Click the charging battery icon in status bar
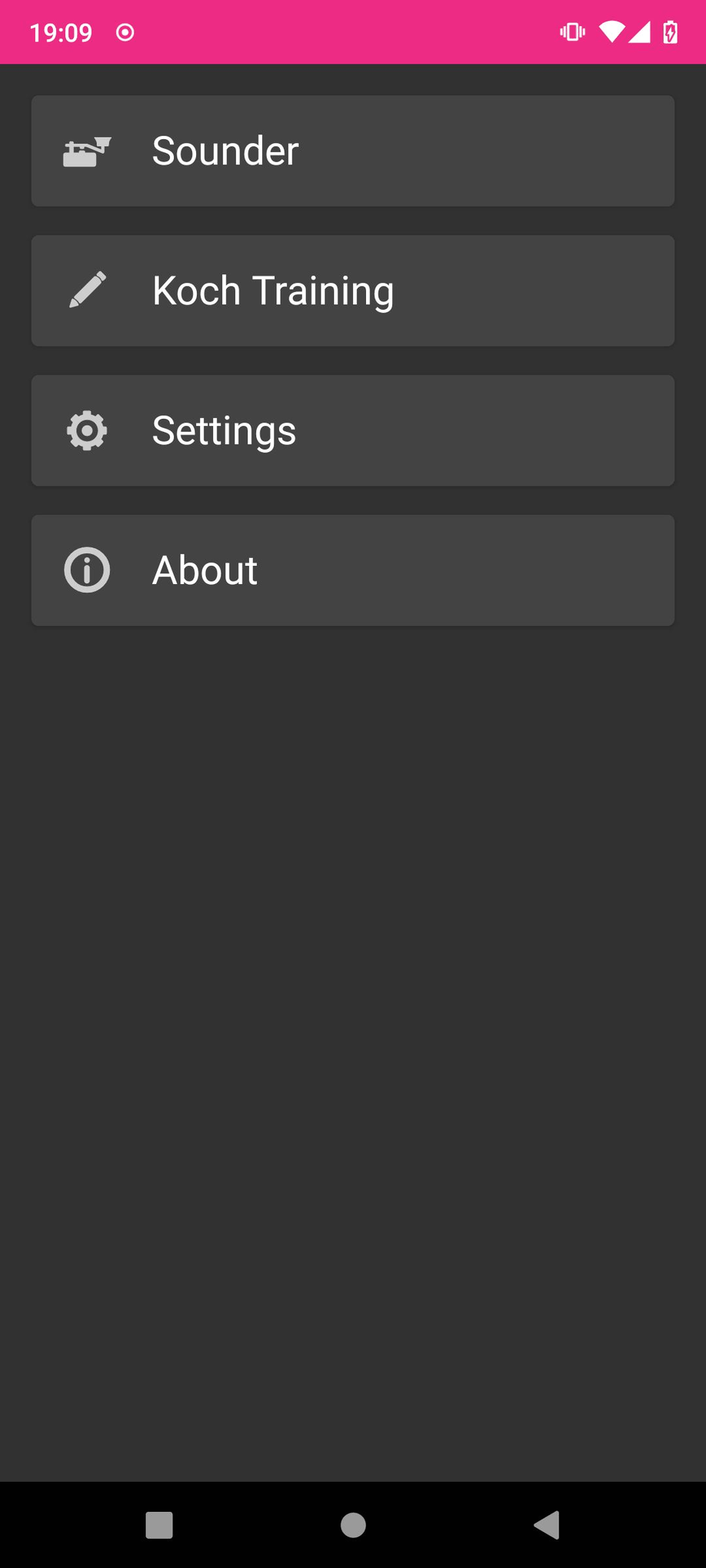Screen dimensions: 706x1568 (671, 32)
